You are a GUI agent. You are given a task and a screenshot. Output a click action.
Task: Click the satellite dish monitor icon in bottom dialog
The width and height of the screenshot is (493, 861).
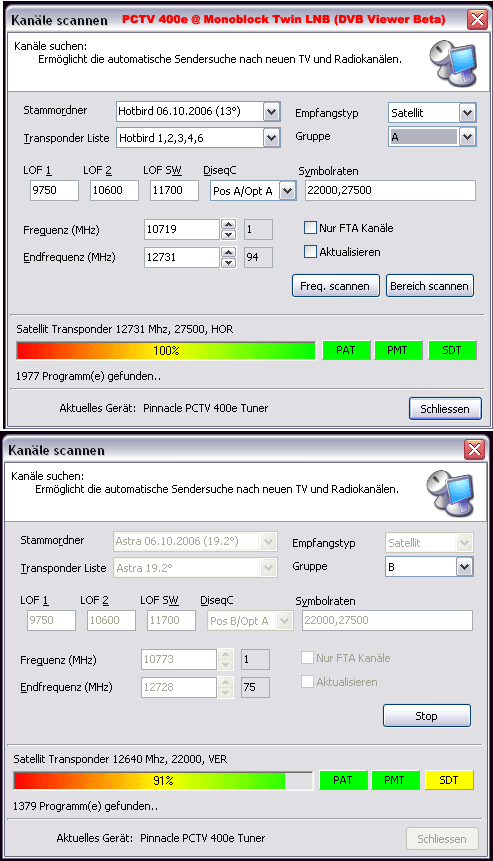click(449, 493)
